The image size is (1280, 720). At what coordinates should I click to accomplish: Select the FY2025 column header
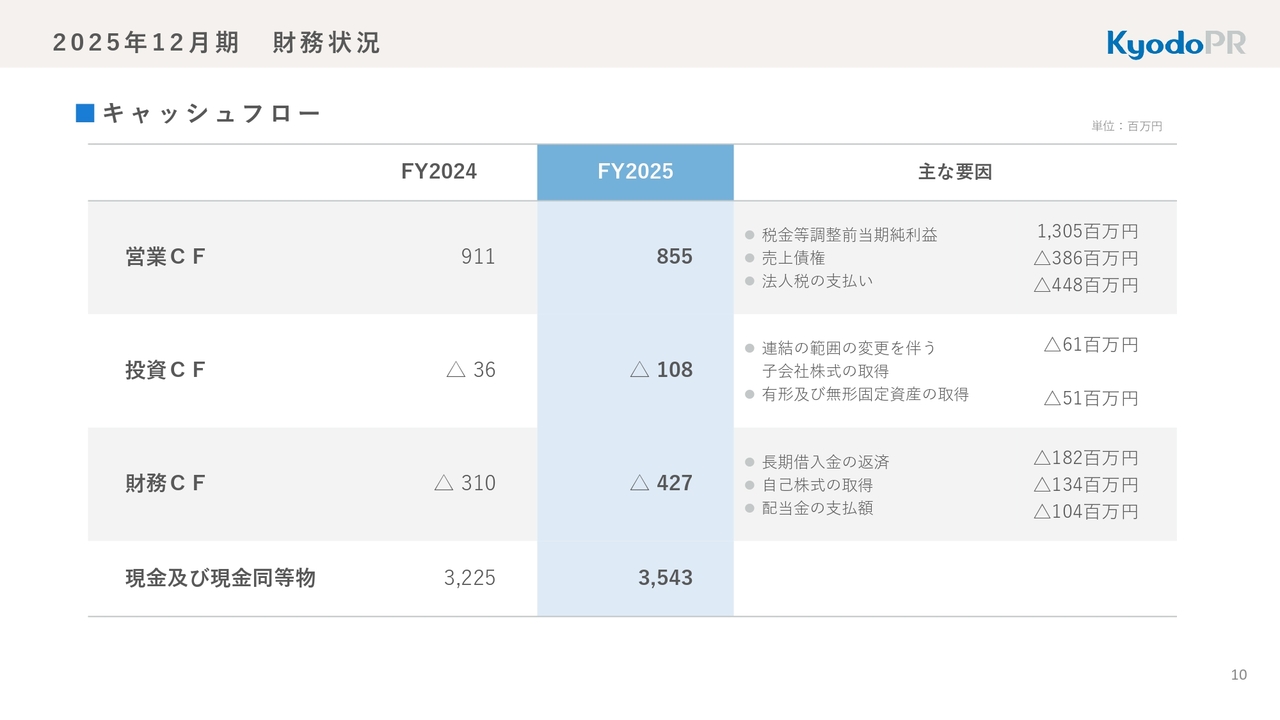pos(635,172)
